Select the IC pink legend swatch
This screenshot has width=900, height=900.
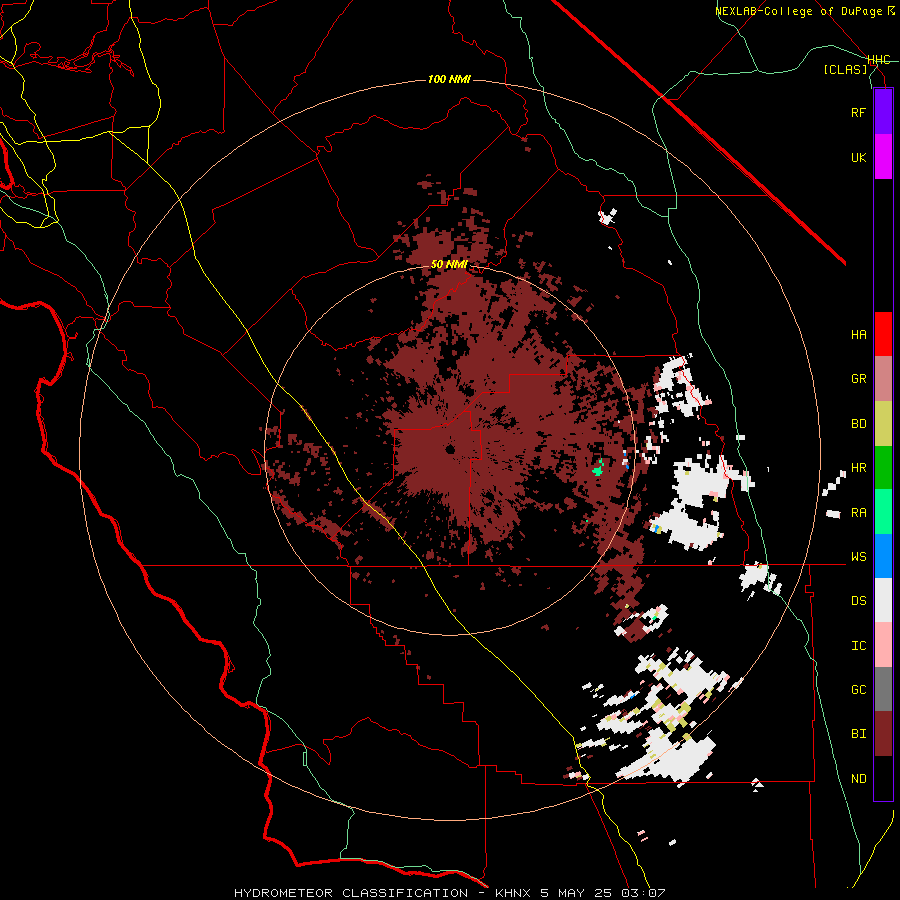(883, 645)
